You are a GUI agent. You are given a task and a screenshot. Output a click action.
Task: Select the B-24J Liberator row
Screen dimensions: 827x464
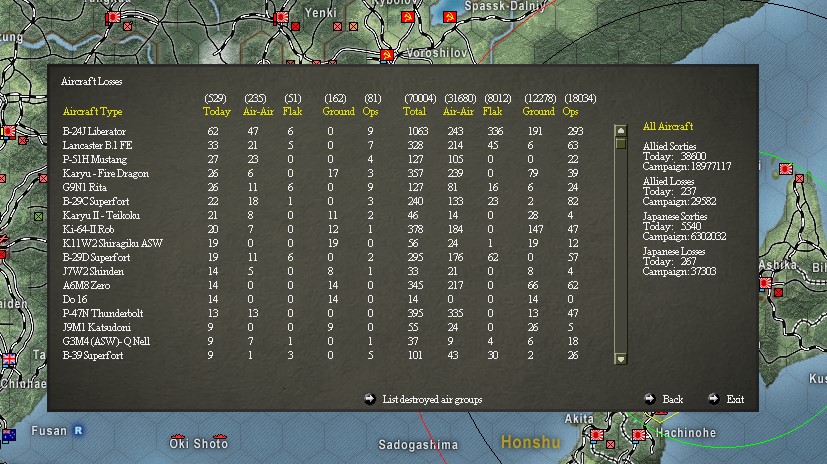click(x=323, y=131)
